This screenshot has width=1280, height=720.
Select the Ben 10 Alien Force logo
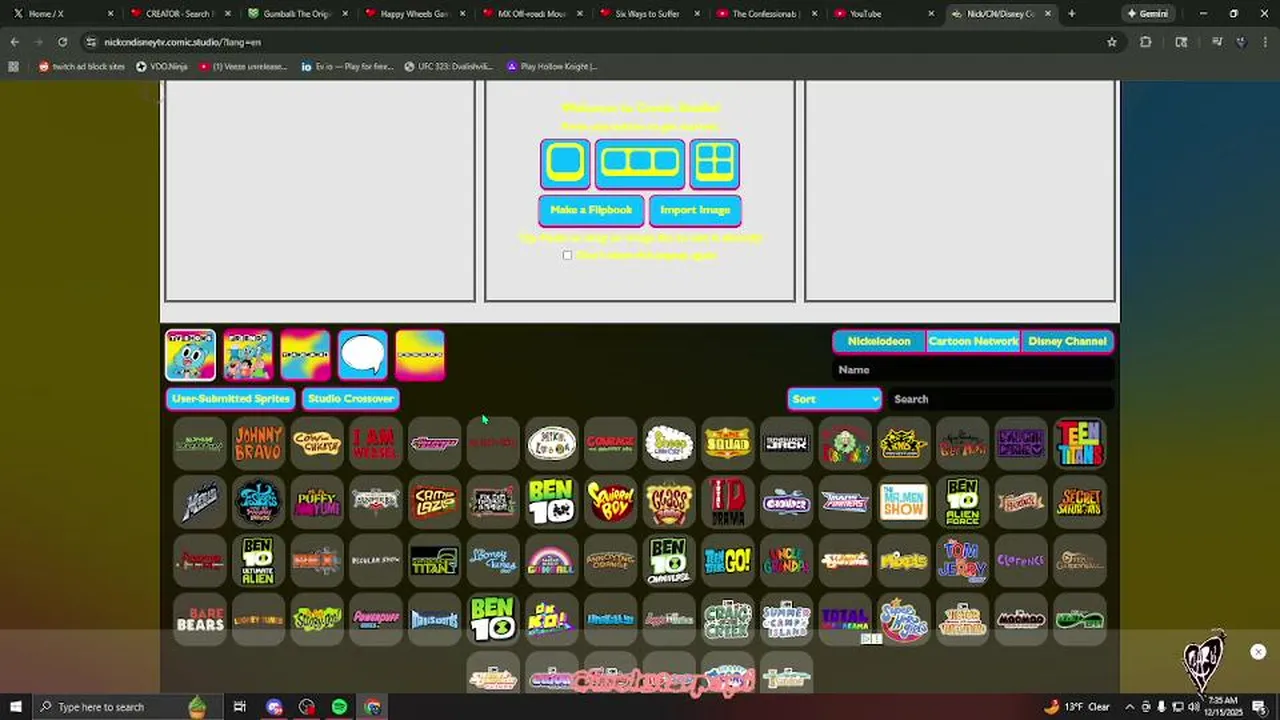tap(962, 502)
